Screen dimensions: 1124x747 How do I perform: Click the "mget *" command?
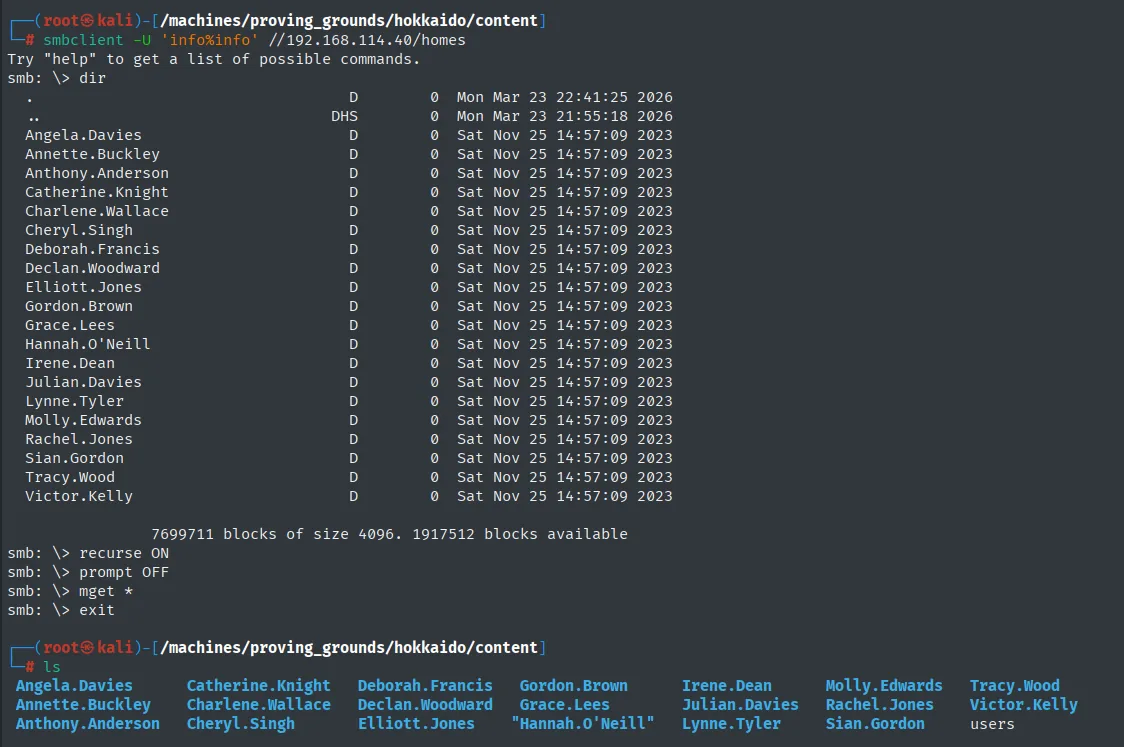tap(106, 591)
